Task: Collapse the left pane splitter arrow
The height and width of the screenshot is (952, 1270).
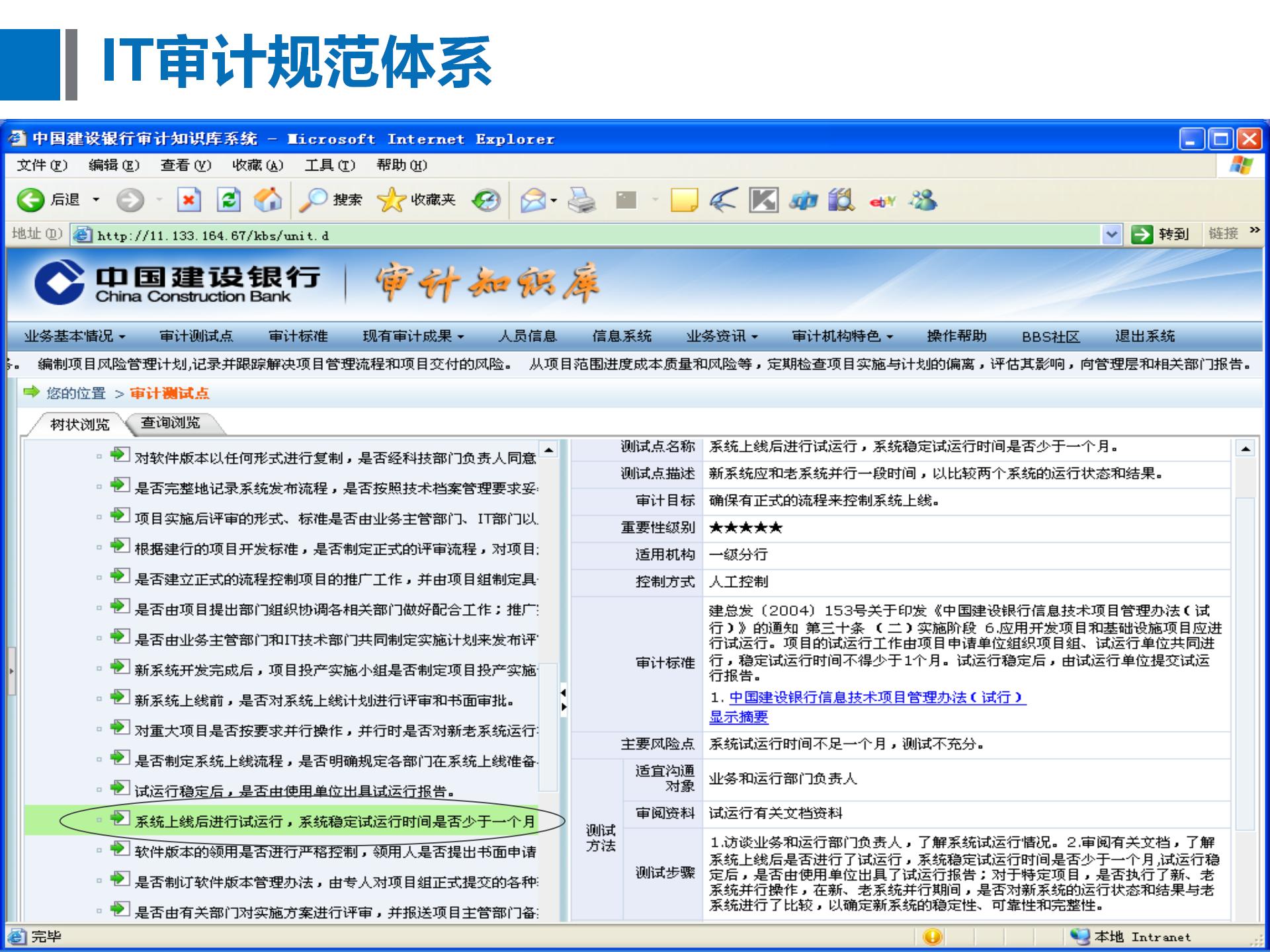Action: pyautogui.click(x=564, y=693)
